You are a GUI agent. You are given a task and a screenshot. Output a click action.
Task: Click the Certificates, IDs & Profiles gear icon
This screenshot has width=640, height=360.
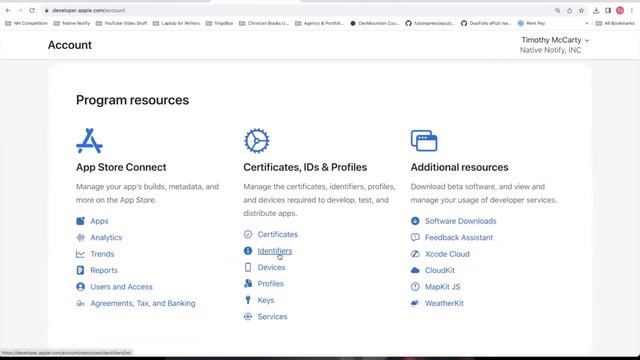(256, 141)
